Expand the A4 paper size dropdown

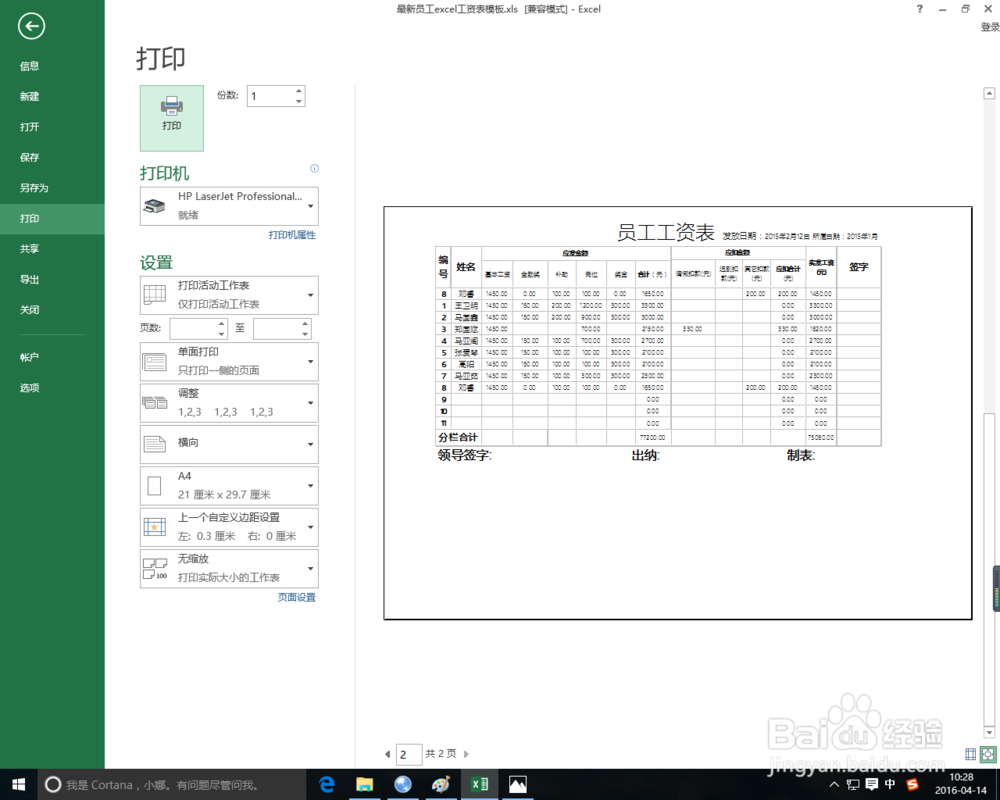point(229,485)
